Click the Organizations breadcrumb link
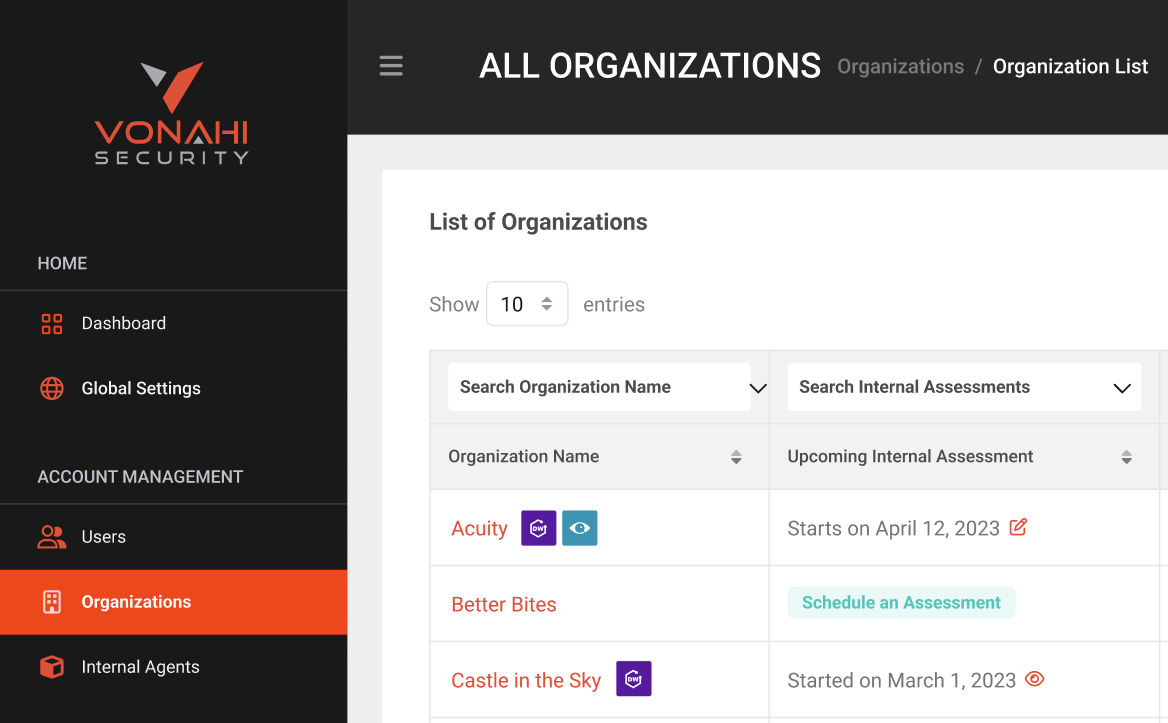The width and height of the screenshot is (1168, 723). (900, 67)
